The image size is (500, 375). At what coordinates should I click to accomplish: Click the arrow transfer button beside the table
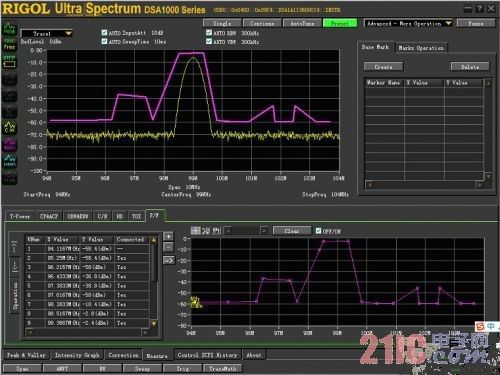[x=169, y=260]
